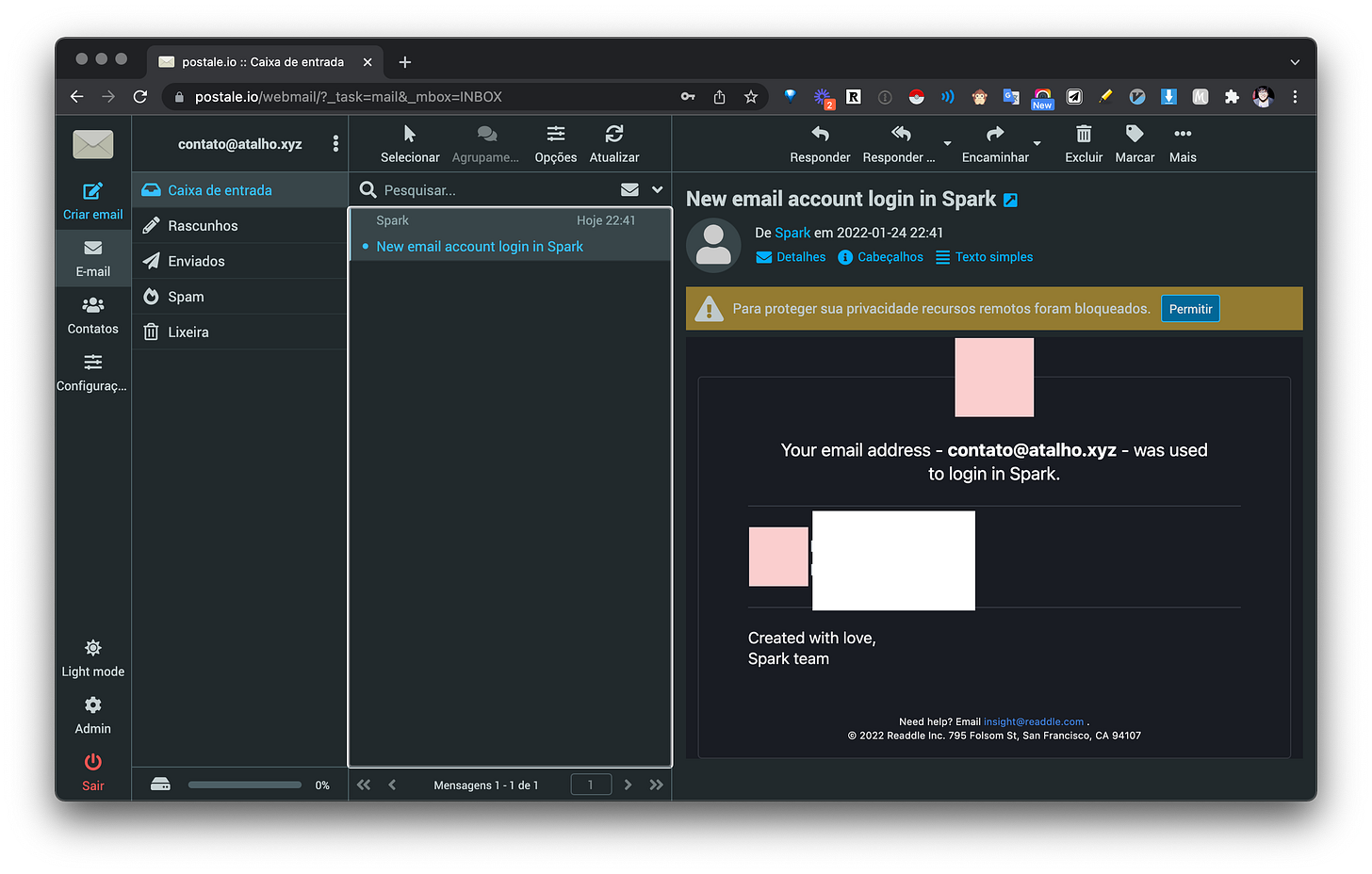This screenshot has height=874, width=1372.
Task: Open the Spam folder
Action: click(x=239, y=297)
